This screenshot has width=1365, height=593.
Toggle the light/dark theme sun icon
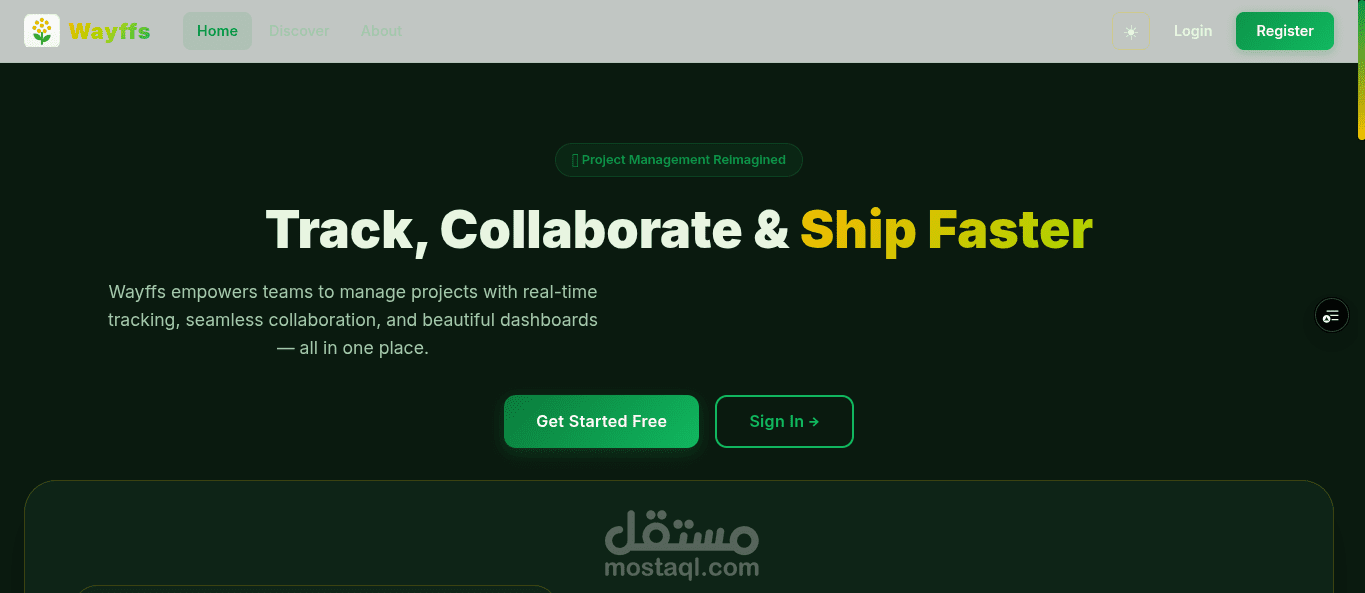[x=1131, y=31]
